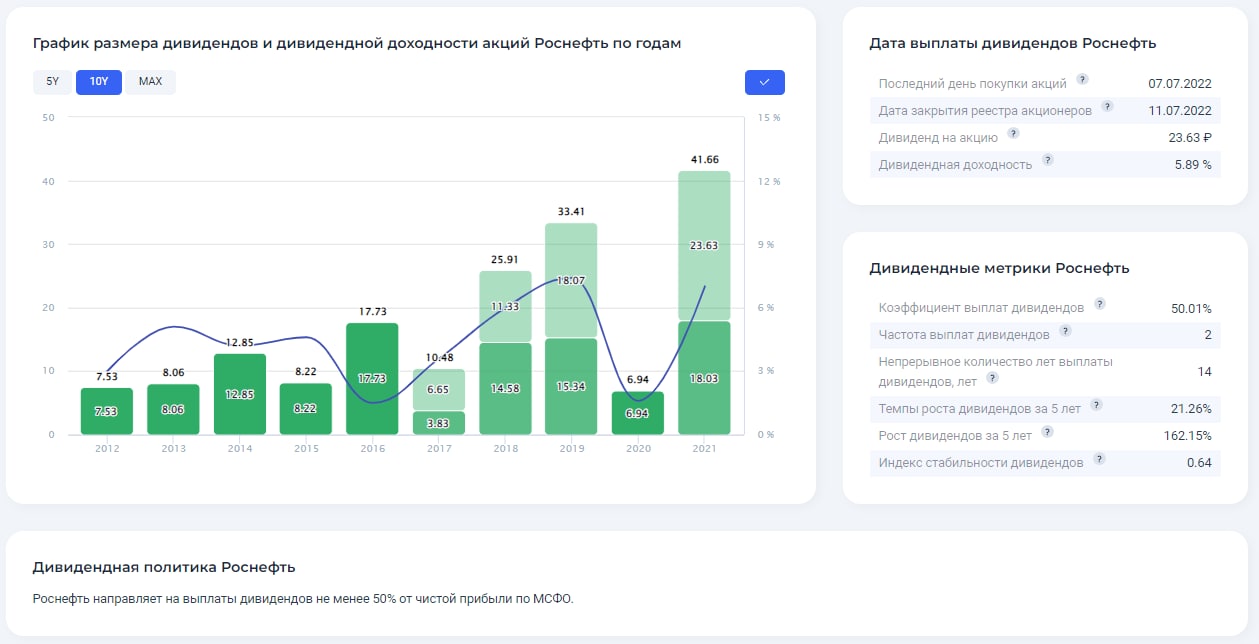Switch chart range to 5Y
Image resolution: width=1259 pixels, height=644 pixels.
pos(53,82)
